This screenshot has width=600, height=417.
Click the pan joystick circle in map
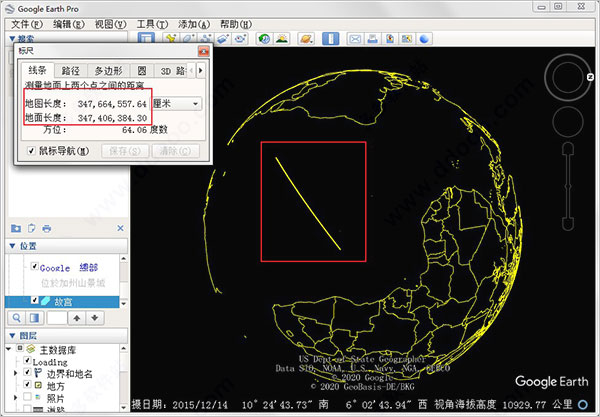[x=568, y=122]
